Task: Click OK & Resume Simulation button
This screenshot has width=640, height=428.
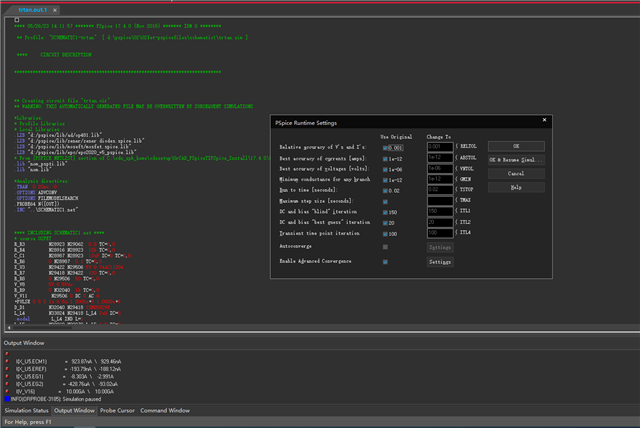Action: 516,160
